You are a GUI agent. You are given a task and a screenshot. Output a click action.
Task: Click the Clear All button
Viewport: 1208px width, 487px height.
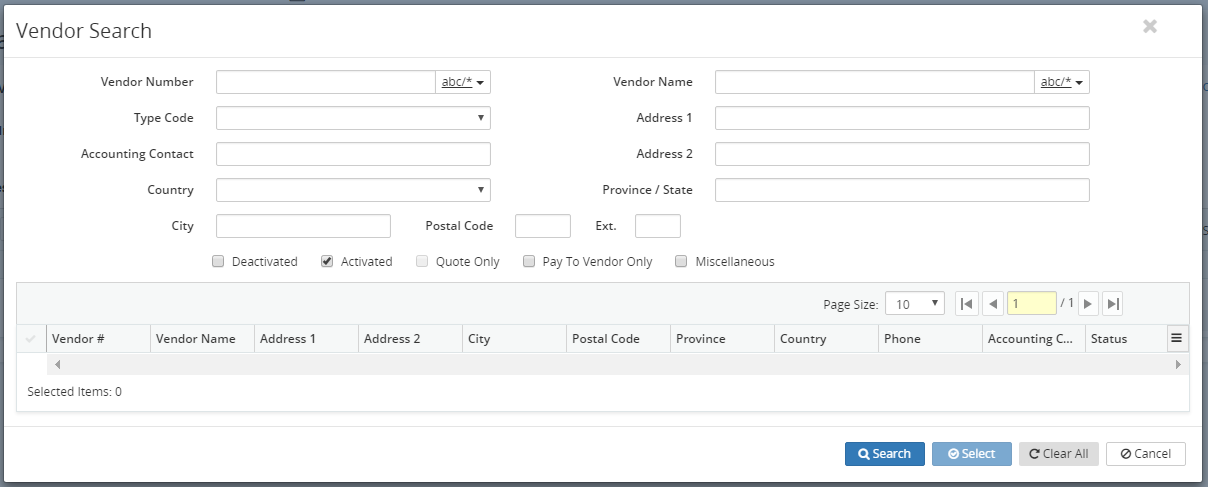(x=1058, y=454)
